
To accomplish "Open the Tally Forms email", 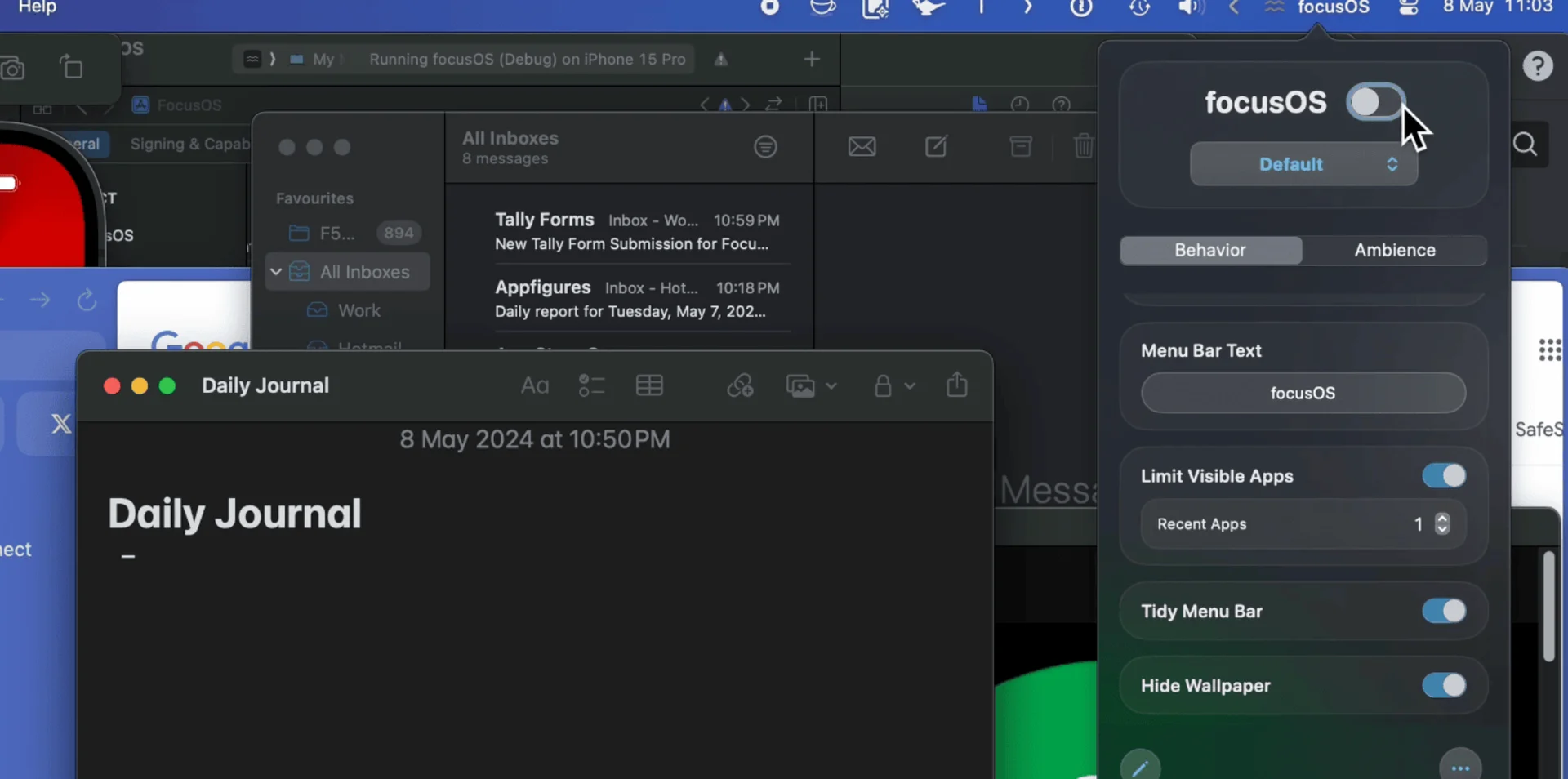I will click(638, 231).
